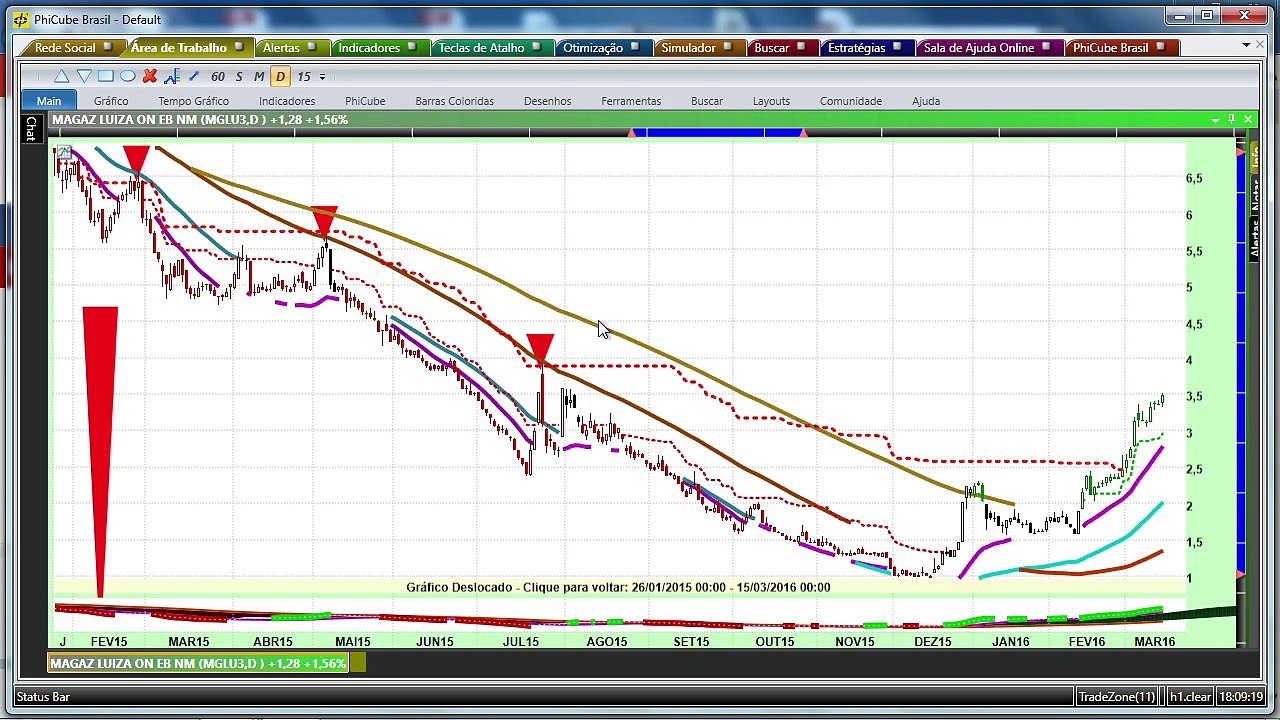Click the red X delete-drawings icon
Viewport: 1280px width, 720px height.
(x=150, y=76)
